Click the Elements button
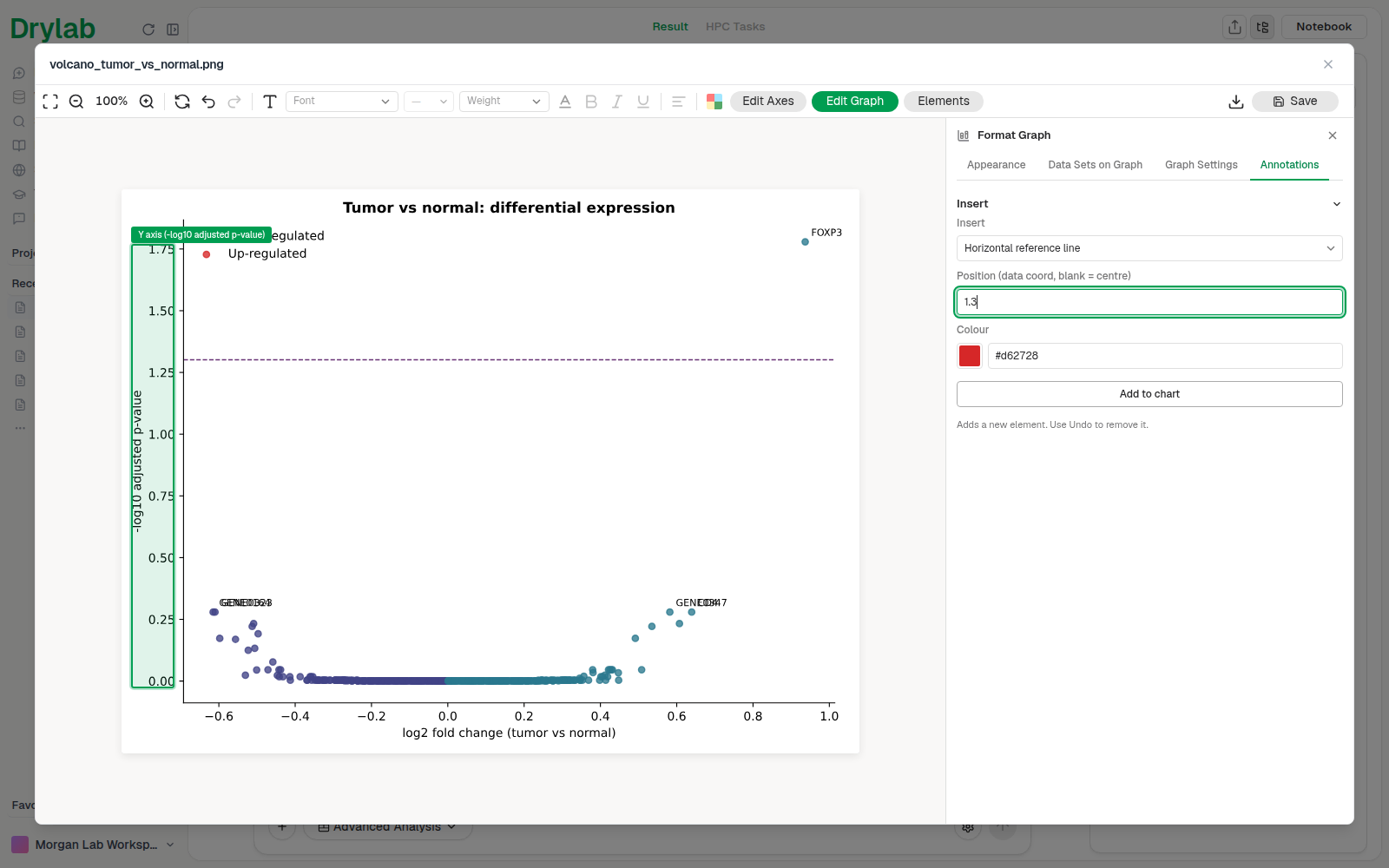The height and width of the screenshot is (868, 1389). tap(944, 102)
